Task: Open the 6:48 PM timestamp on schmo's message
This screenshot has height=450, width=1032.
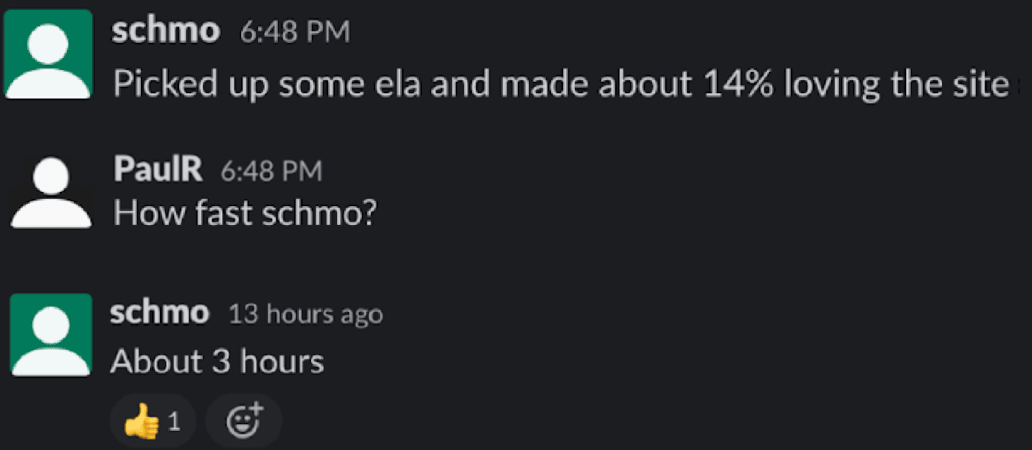Action: coord(295,32)
